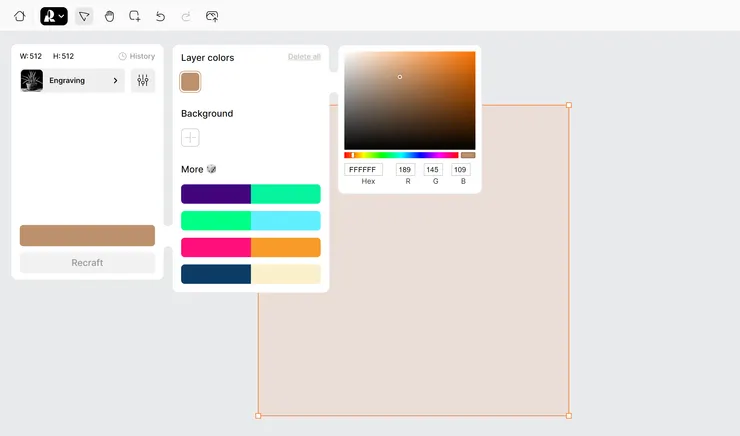Open the History panel
Image resolution: width=740 pixels, height=436 pixels.
tap(136, 56)
